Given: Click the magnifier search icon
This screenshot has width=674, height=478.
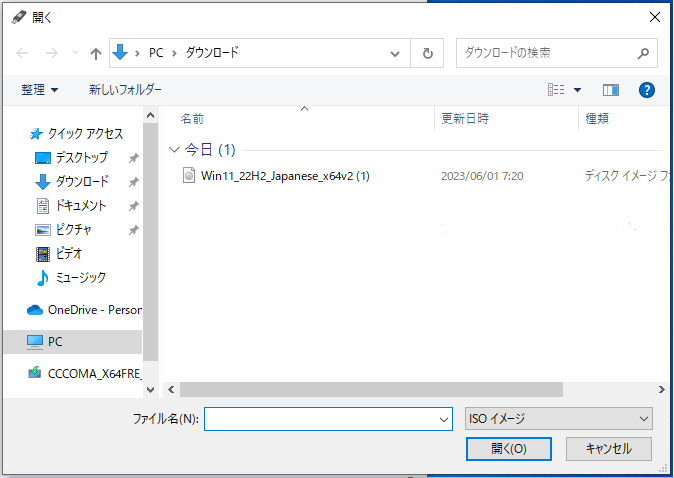Looking at the screenshot, I should pyautogui.click(x=643, y=53).
